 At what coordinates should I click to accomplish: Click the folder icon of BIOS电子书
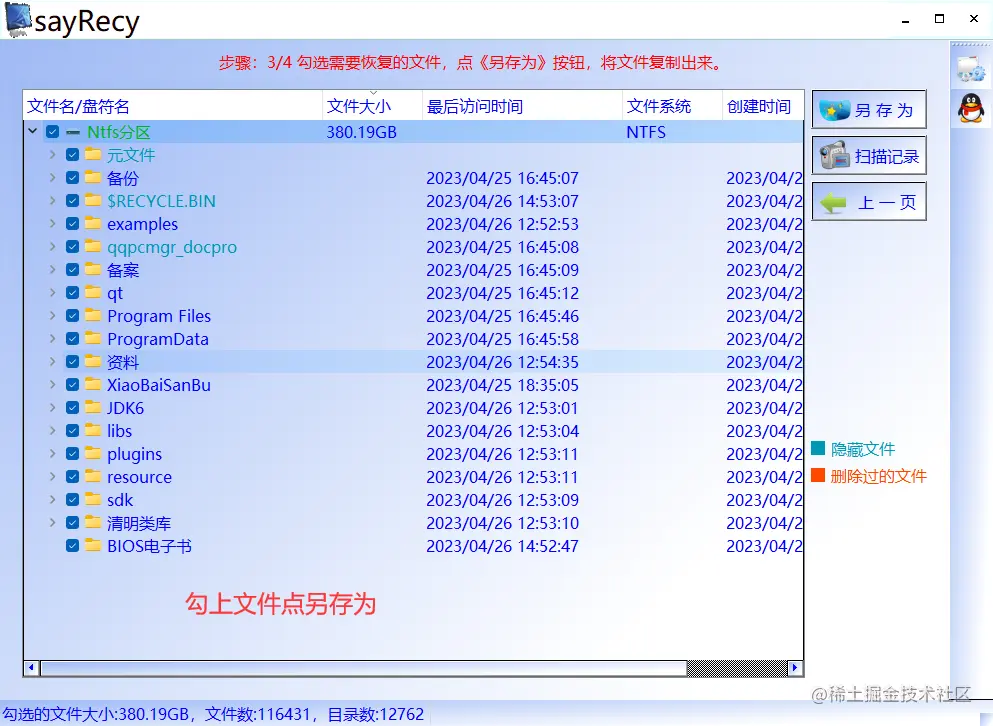(93, 545)
